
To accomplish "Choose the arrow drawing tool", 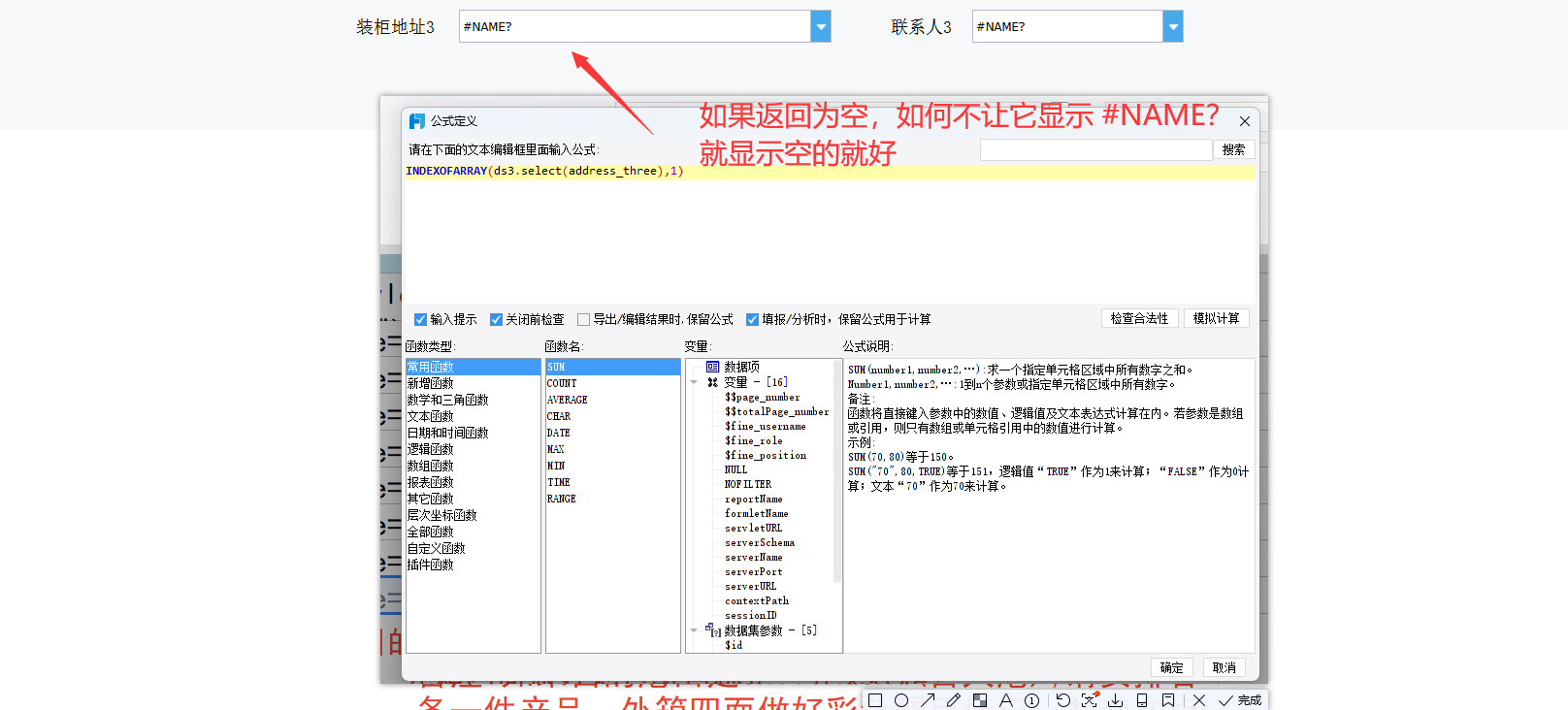I will point(928,700).
